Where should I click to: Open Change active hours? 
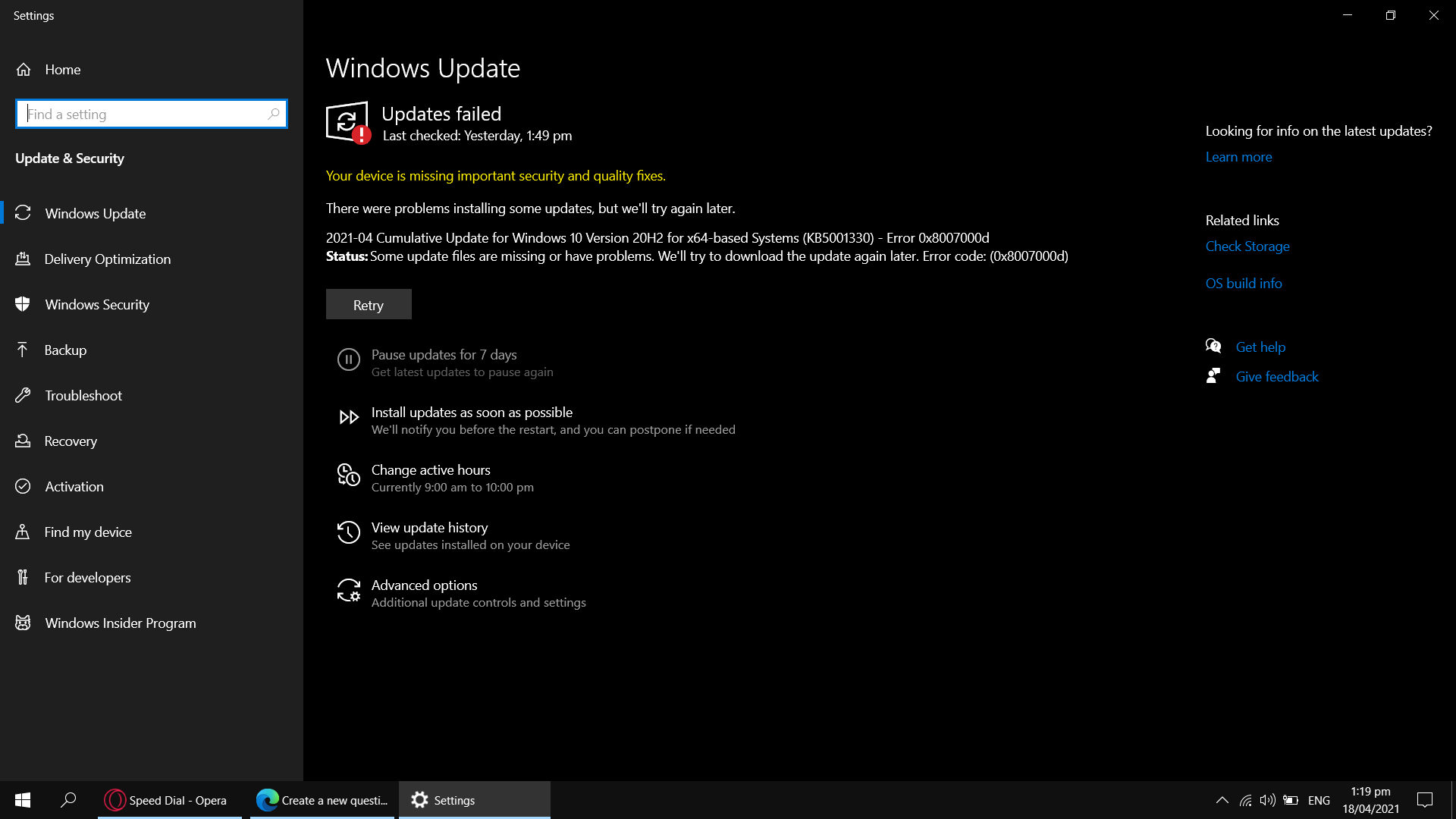coord(435,478)
